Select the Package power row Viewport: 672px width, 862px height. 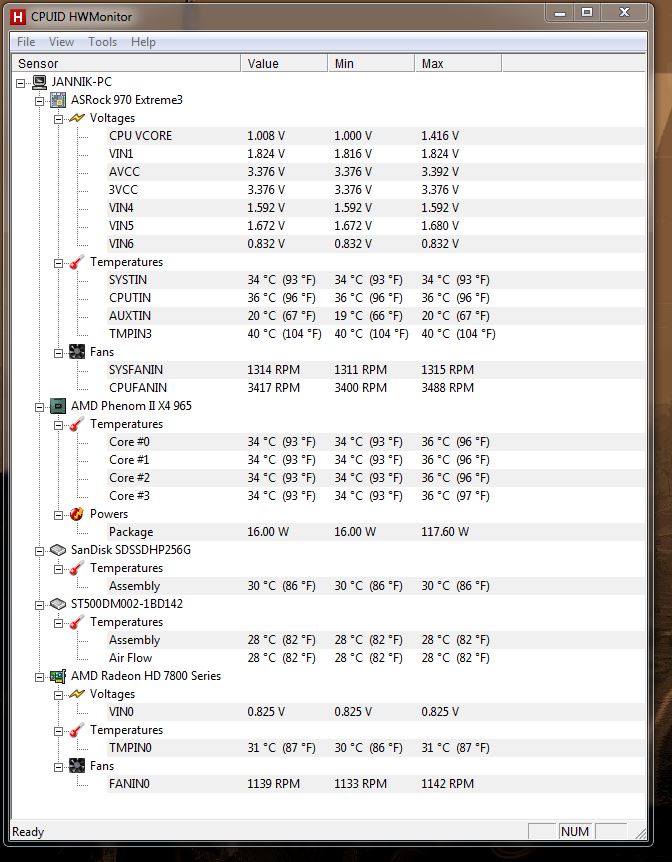(x=376, y=532)
